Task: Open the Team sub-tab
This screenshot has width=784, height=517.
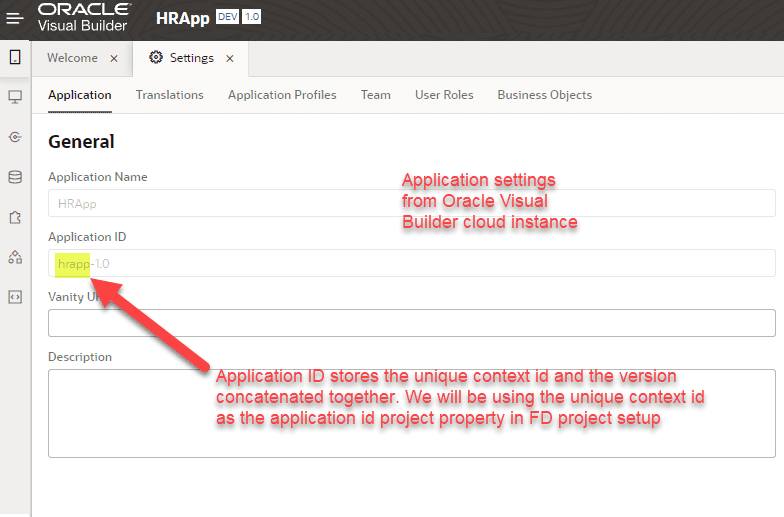Action: [x=376, y=95]
